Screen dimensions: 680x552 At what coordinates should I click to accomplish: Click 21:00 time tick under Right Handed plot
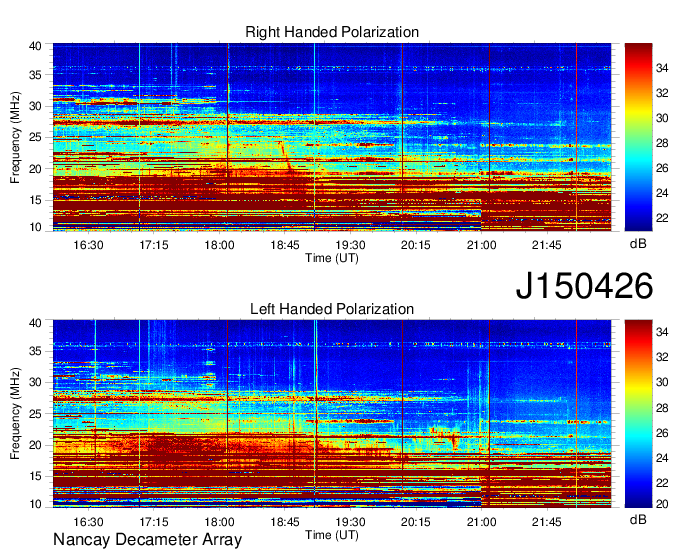481,245
